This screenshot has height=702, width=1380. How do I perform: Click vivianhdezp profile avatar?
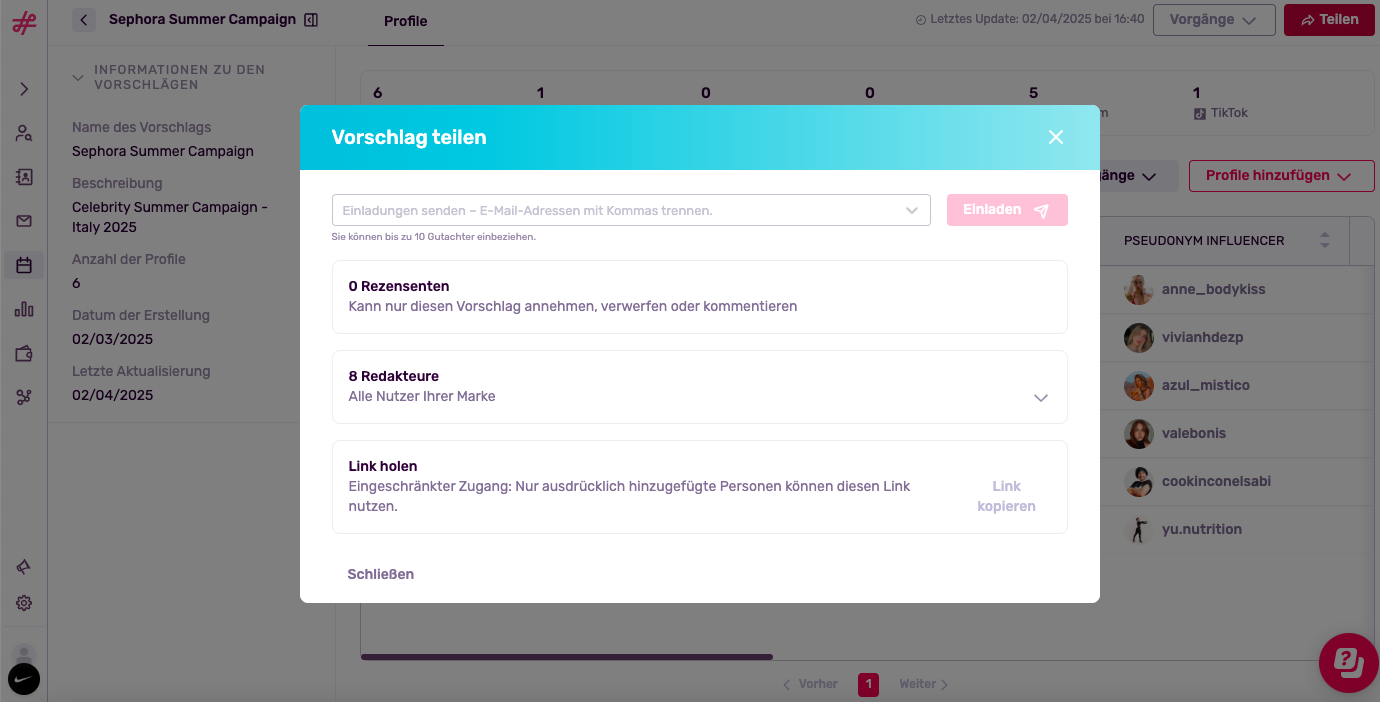point(1139,338)
